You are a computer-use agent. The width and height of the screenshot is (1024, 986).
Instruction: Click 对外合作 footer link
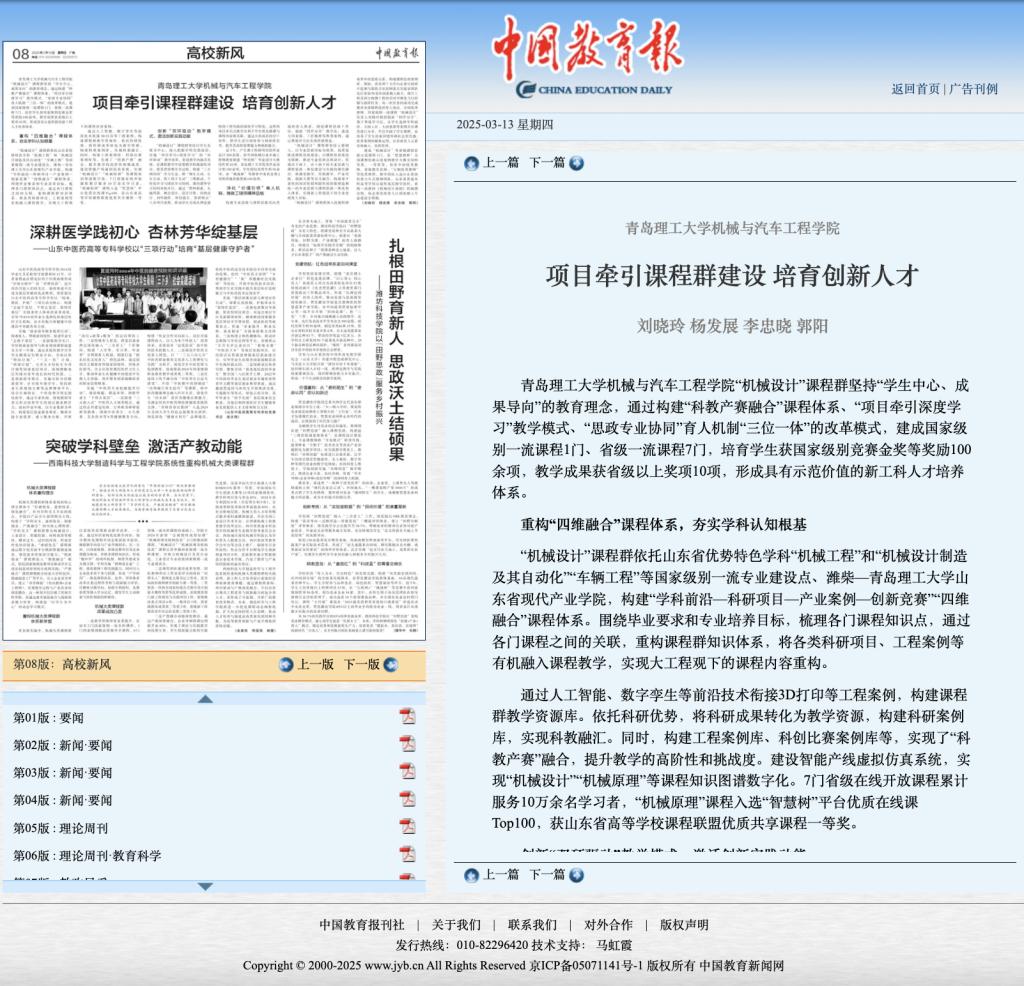608,924
